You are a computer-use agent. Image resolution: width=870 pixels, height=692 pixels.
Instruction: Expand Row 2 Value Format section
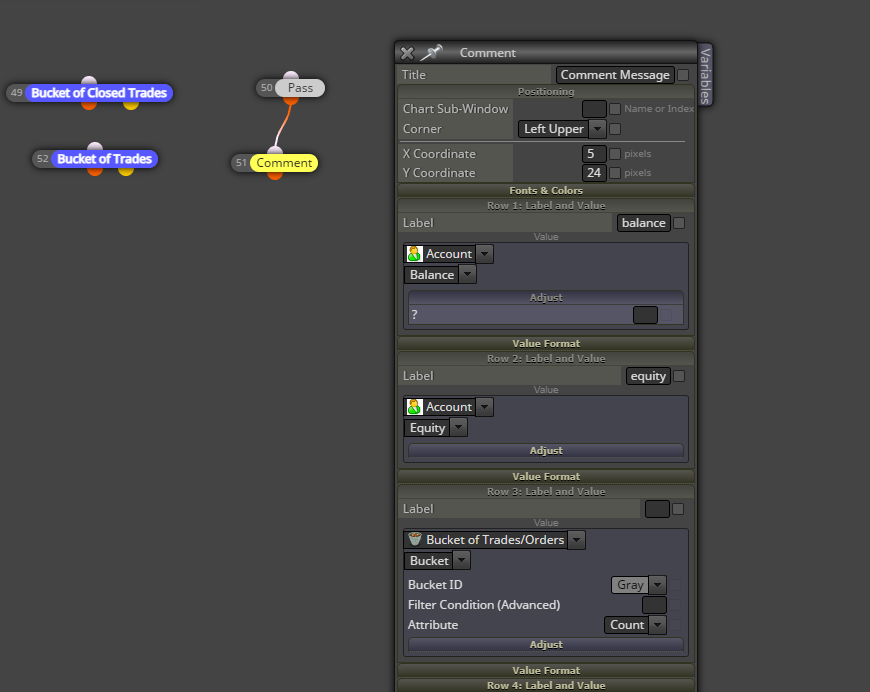pyautogui.click(x=546, y=476)
